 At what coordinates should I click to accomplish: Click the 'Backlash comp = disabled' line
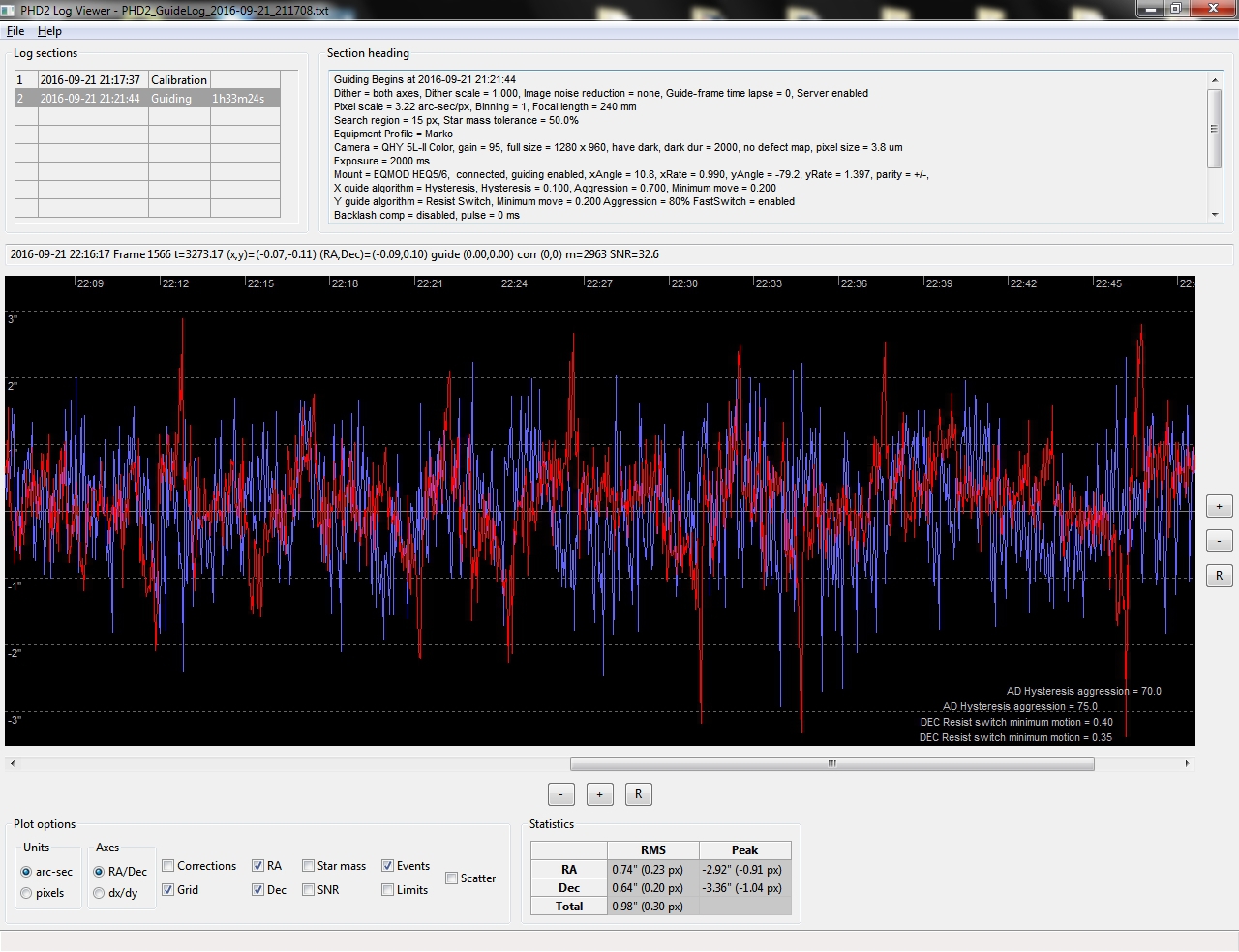(427, 215)
